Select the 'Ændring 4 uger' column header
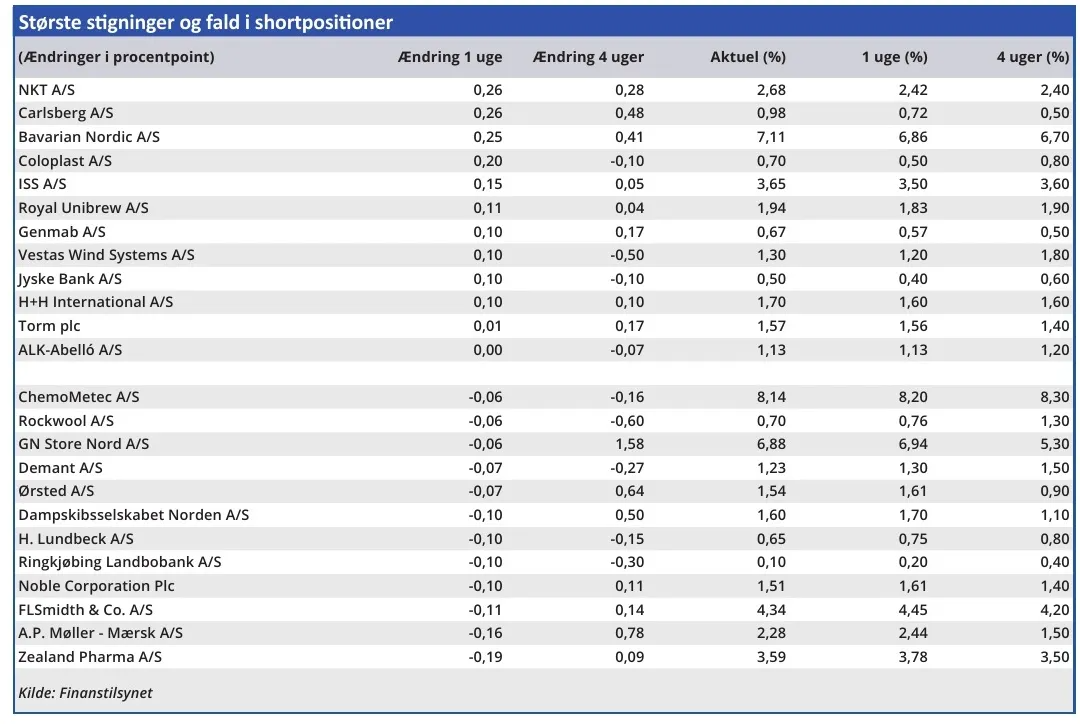1080x724 pixels. (x=589, y=57)
